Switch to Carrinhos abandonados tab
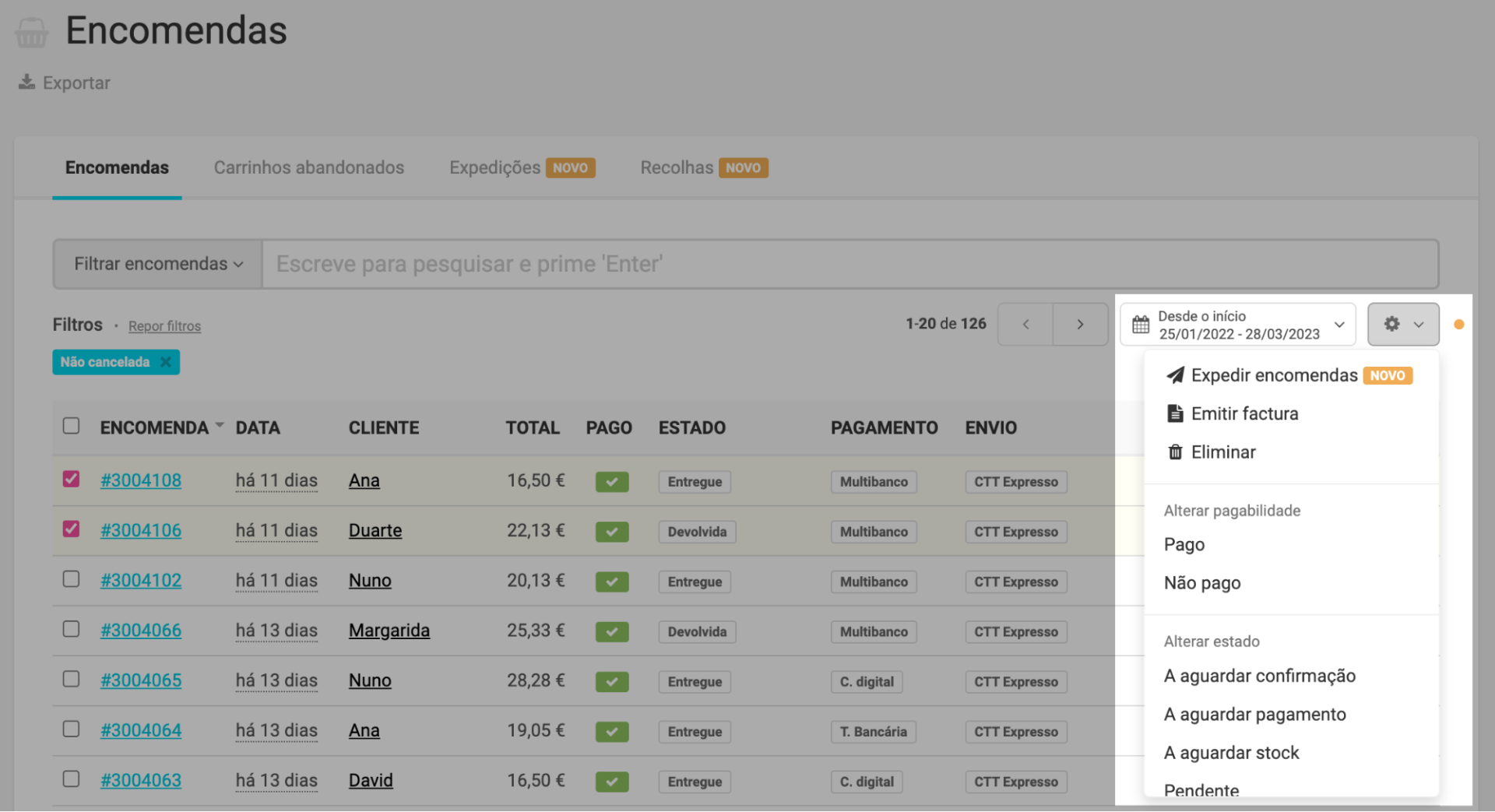The image size is (1495, 812). (308, 167)
